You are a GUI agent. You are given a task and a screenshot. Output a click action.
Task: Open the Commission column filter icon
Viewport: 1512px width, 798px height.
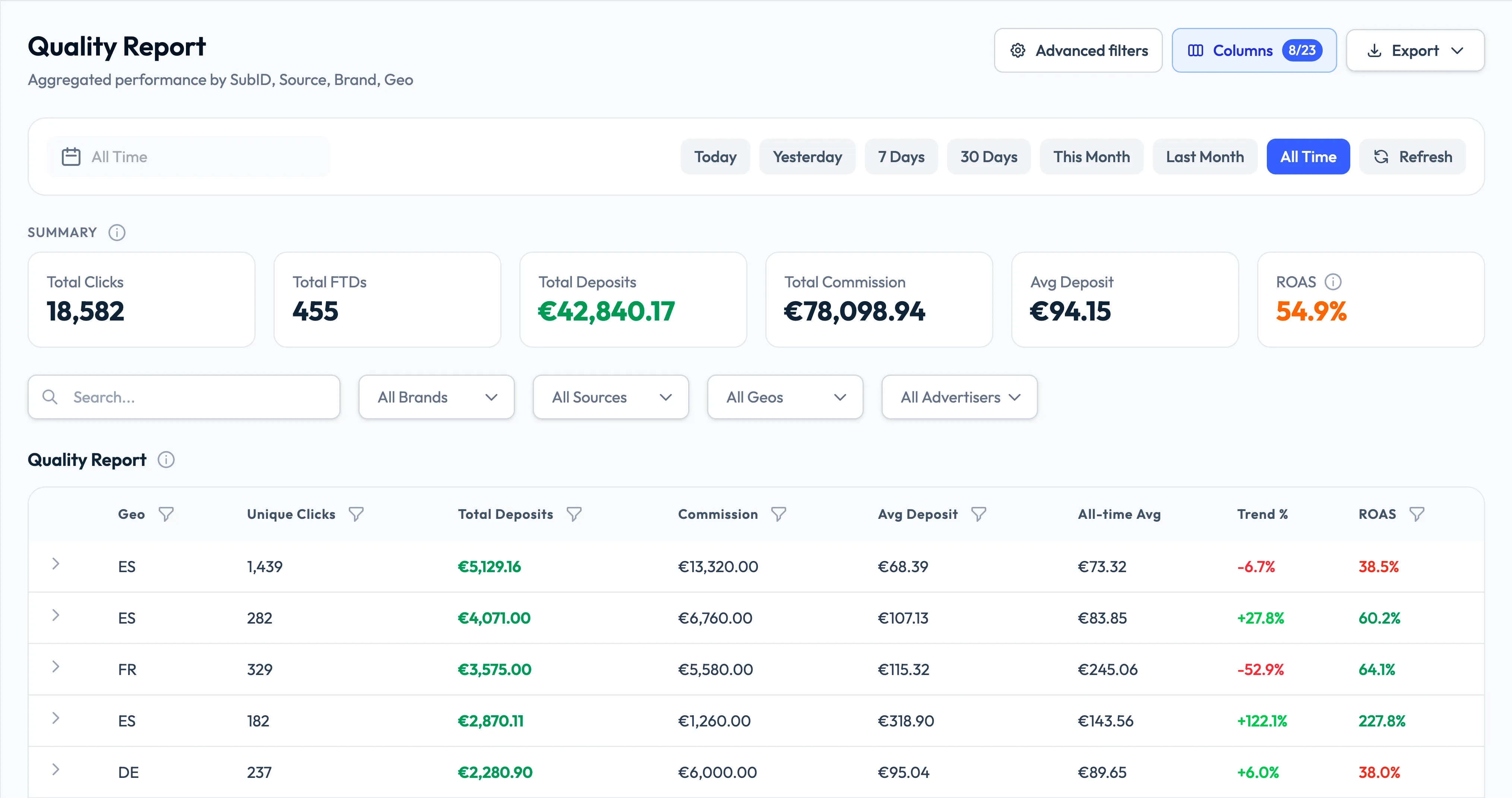point(779,514)
